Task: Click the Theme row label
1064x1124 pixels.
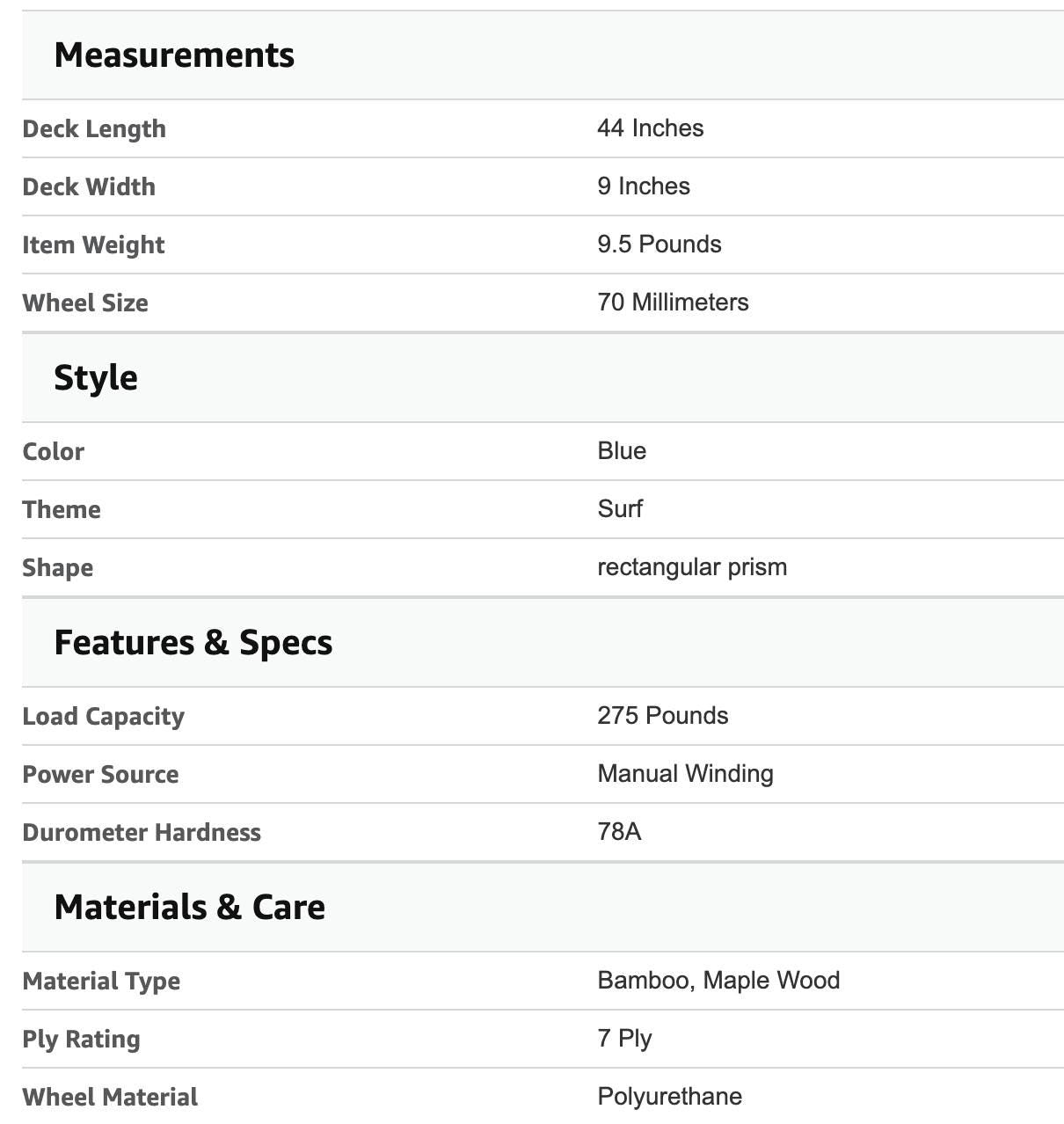Action: [62, 510]
